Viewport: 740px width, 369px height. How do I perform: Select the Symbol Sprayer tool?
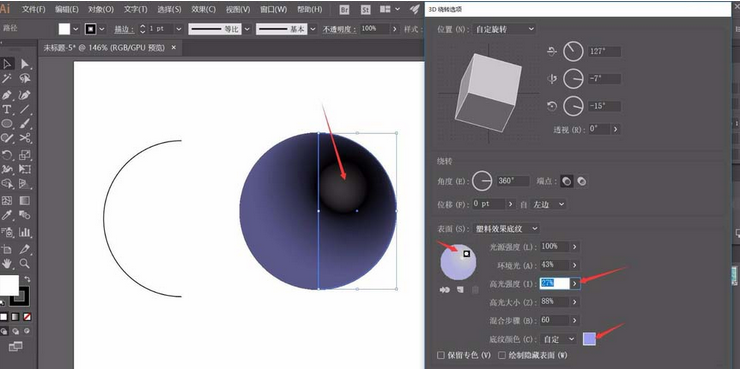tap(7, 232)
